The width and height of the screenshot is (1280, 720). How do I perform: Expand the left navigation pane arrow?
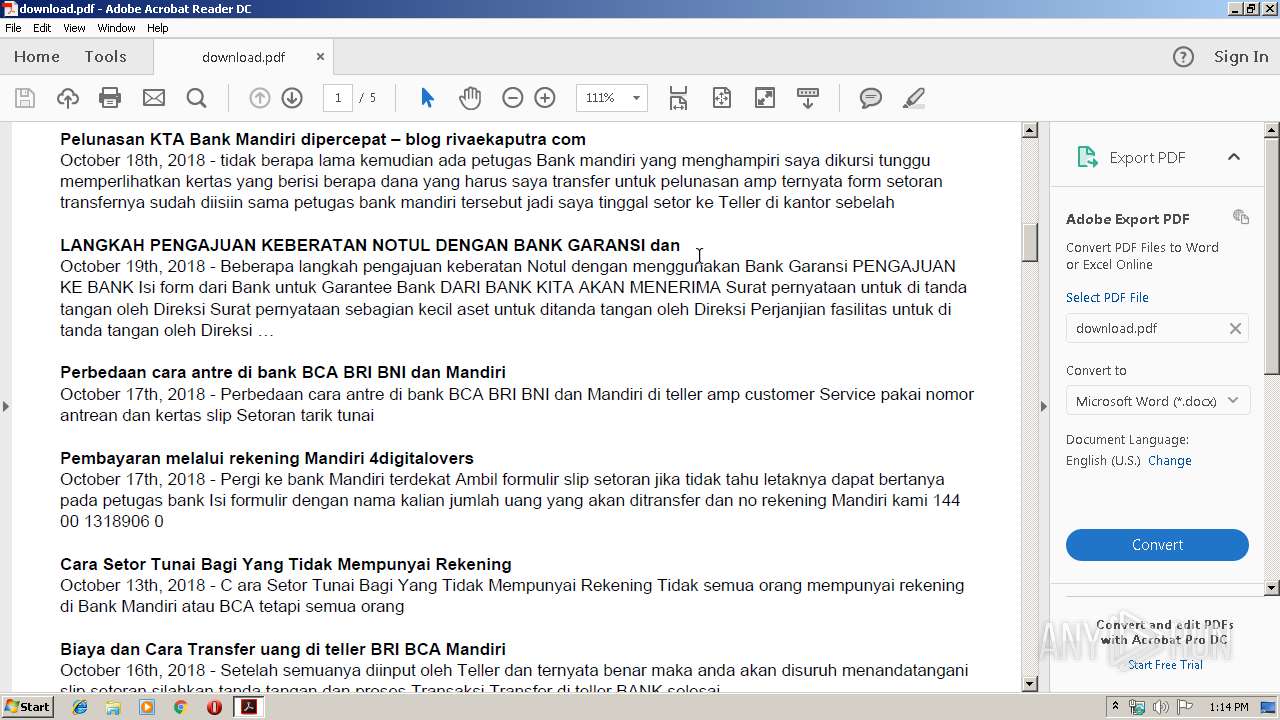coord(6,406)
